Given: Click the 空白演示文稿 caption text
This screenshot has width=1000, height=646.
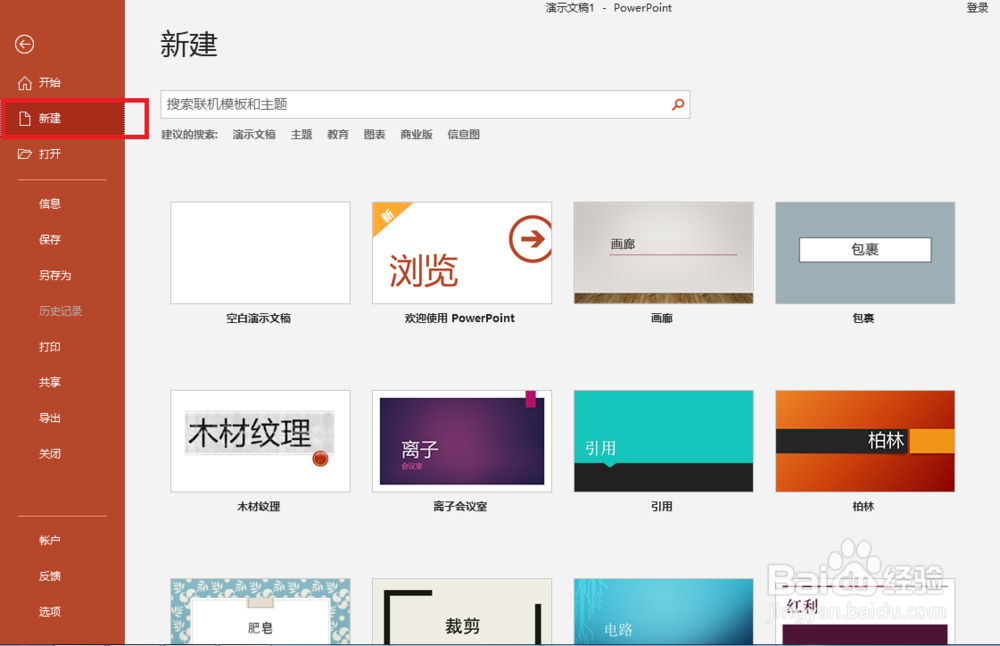Looking at the screenshot, I should [x=258, y=318].
